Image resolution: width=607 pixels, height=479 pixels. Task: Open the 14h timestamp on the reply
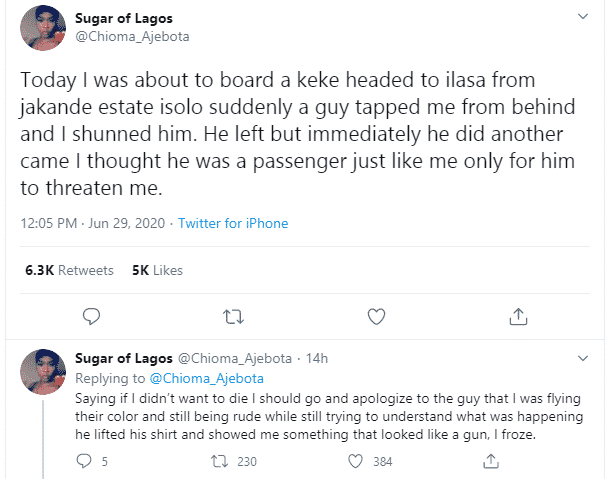click(x=317, y=359)
